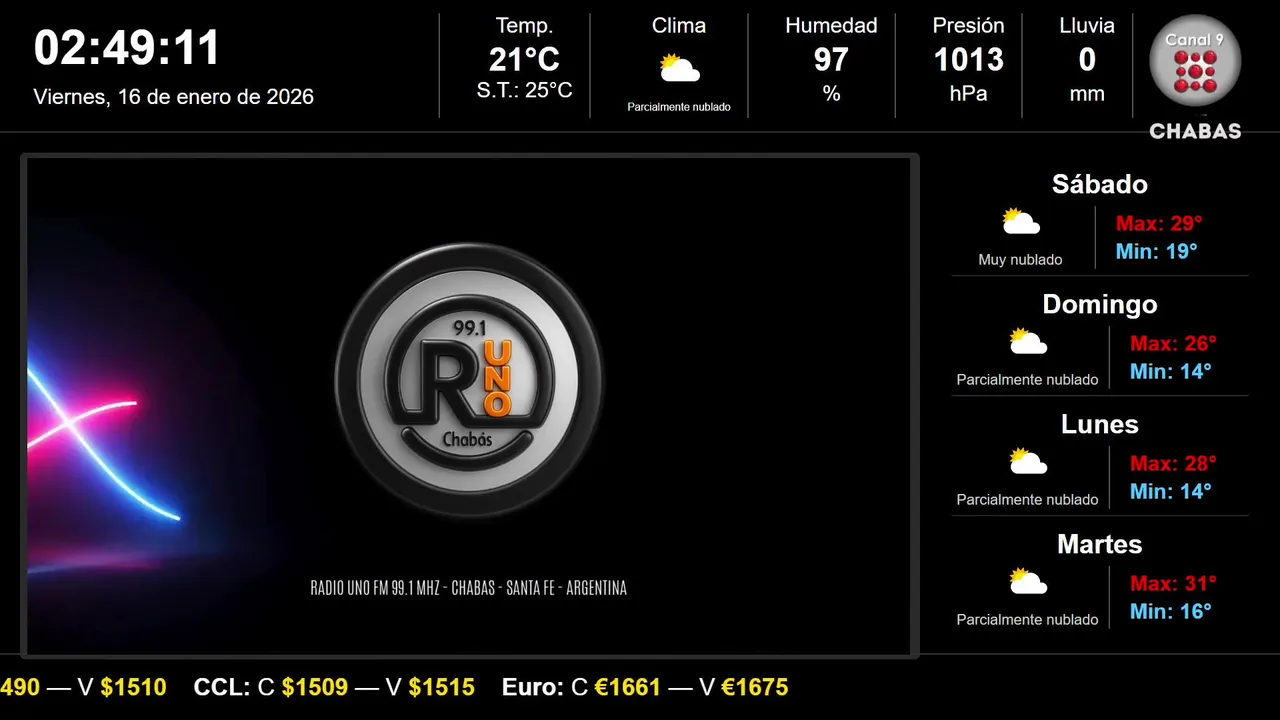This screenshot has height=720, width=1280.
Task: Click the current weather partly cloudy icon
Action: point(679,68)
